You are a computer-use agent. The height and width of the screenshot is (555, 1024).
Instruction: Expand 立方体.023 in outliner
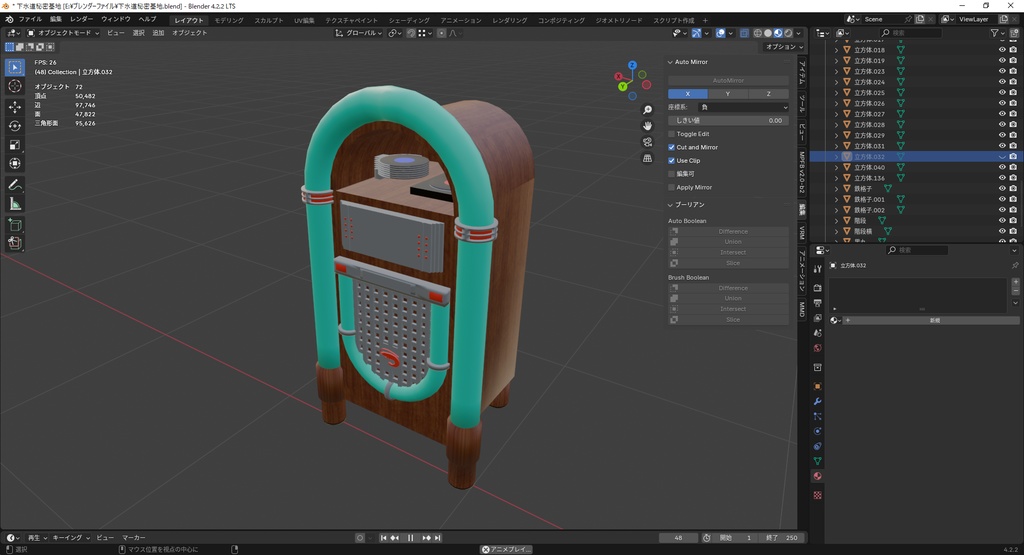click(837, 71)
